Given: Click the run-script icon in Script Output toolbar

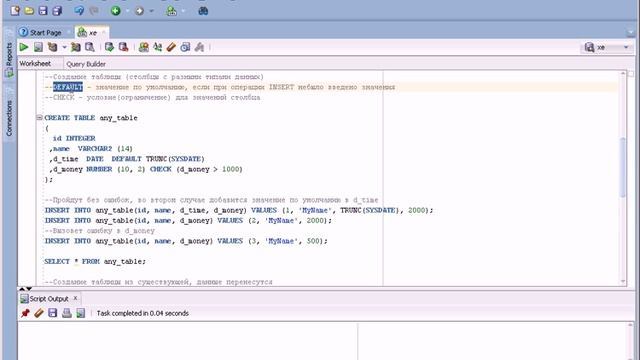Looking at the screenshot, I should coord(81,313).
